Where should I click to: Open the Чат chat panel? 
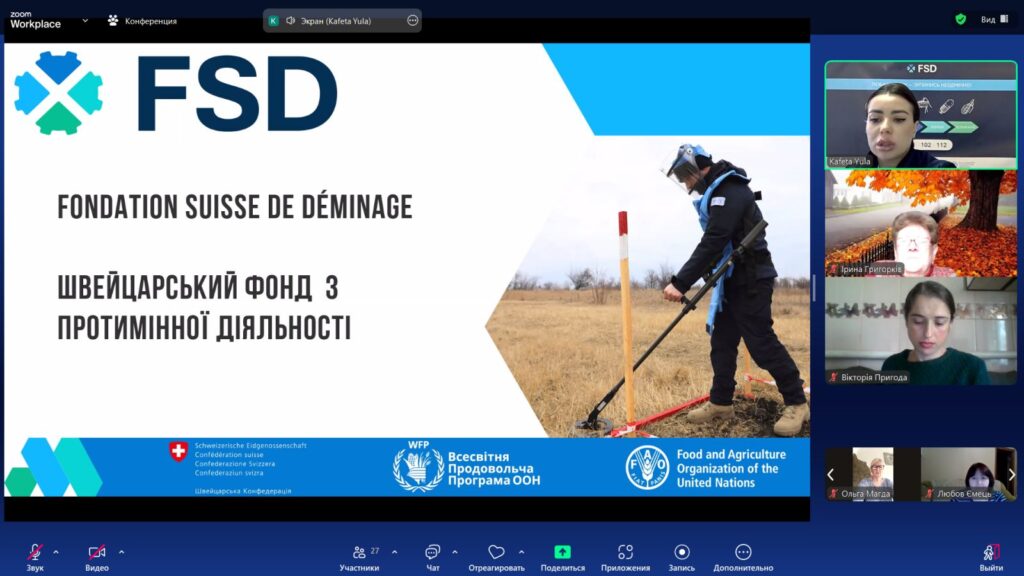[x=432, y=552]
